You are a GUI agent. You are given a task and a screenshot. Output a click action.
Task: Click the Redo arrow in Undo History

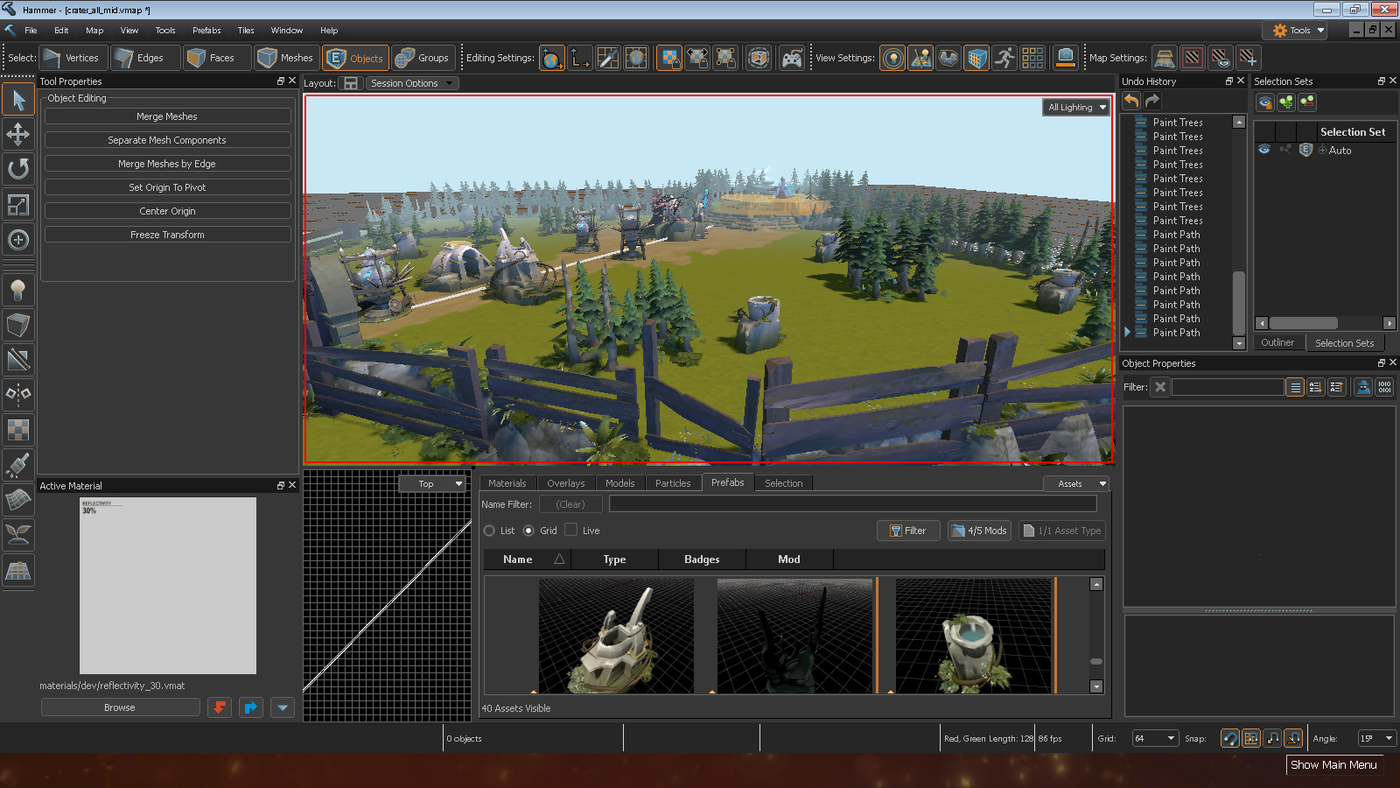(1152, 100)
